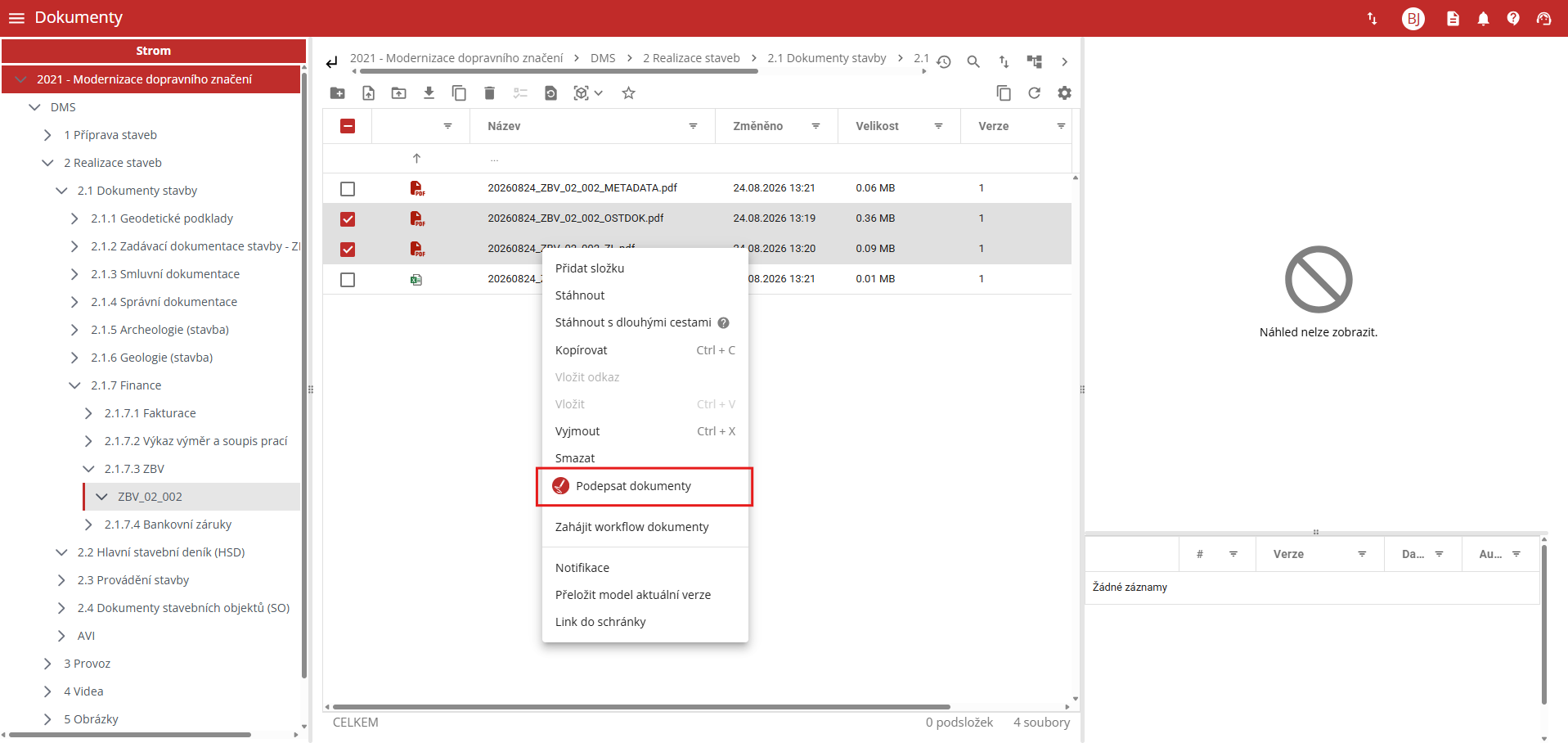The image size is (1568, 743).
Task: Open the hamburger menu next to Dokumenty
Action: (x=16, y=18)
